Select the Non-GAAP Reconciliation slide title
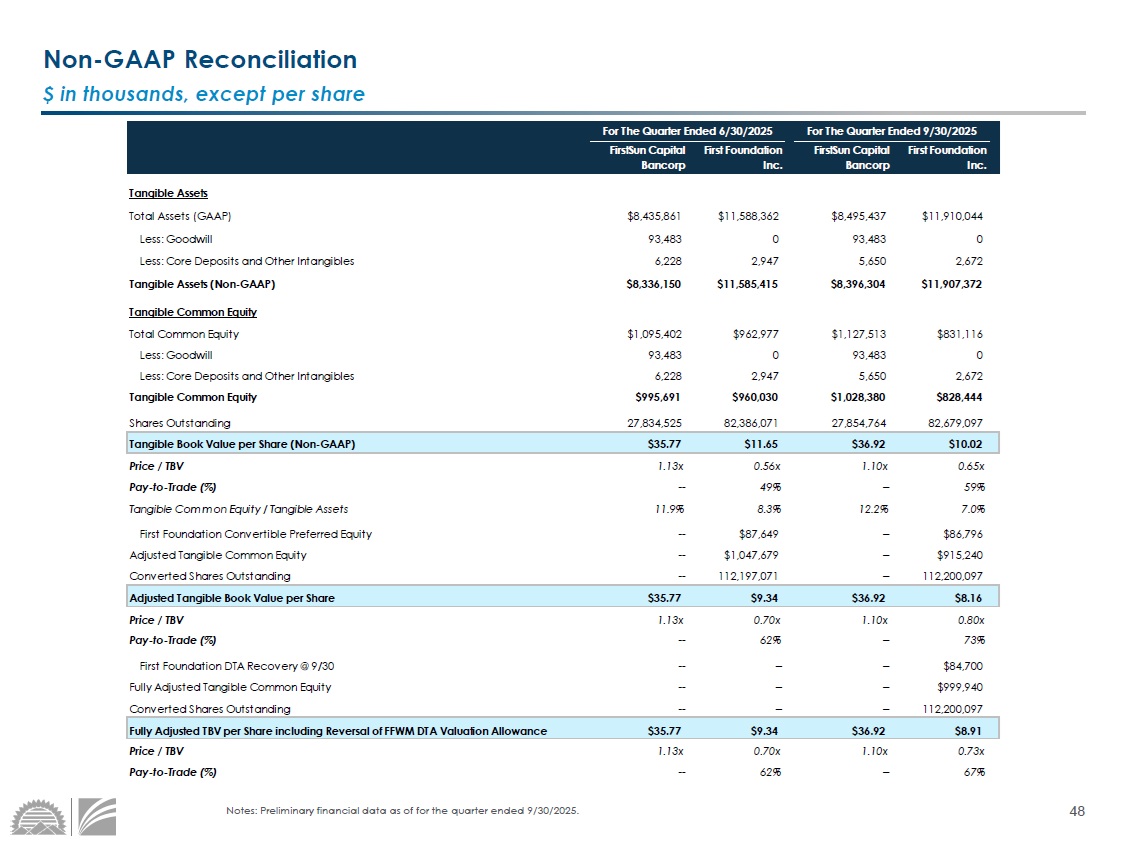This screenshot has height=845, width=1128. pos(199,60)
